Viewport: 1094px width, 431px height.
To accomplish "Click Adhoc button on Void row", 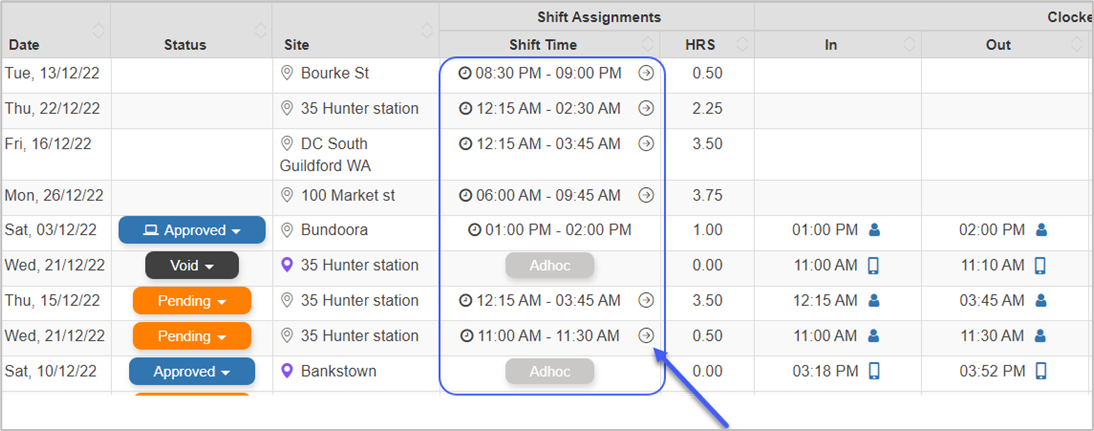I will tap(550, 266).
